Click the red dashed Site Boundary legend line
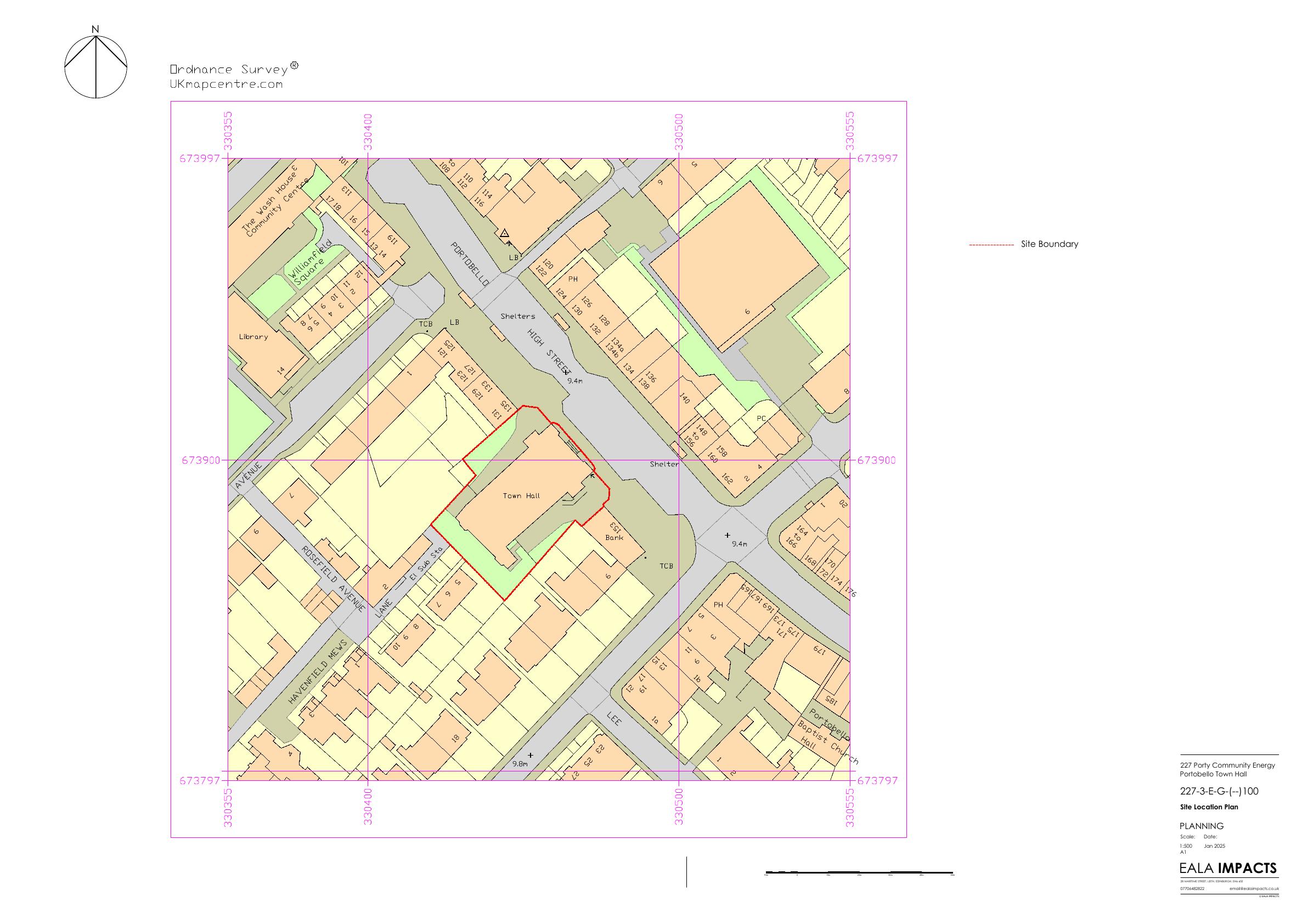Viewport: 1308px width, 924px height. pos(991,245)
